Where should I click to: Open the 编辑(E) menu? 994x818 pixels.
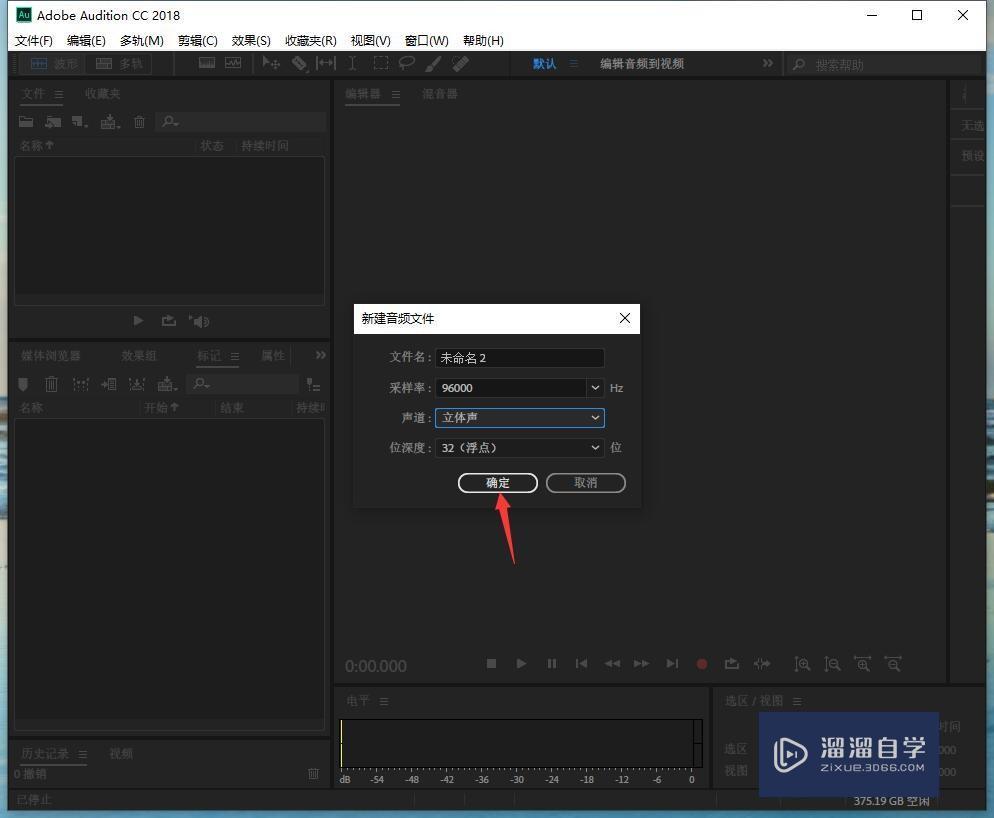click(x=86, y=41)
